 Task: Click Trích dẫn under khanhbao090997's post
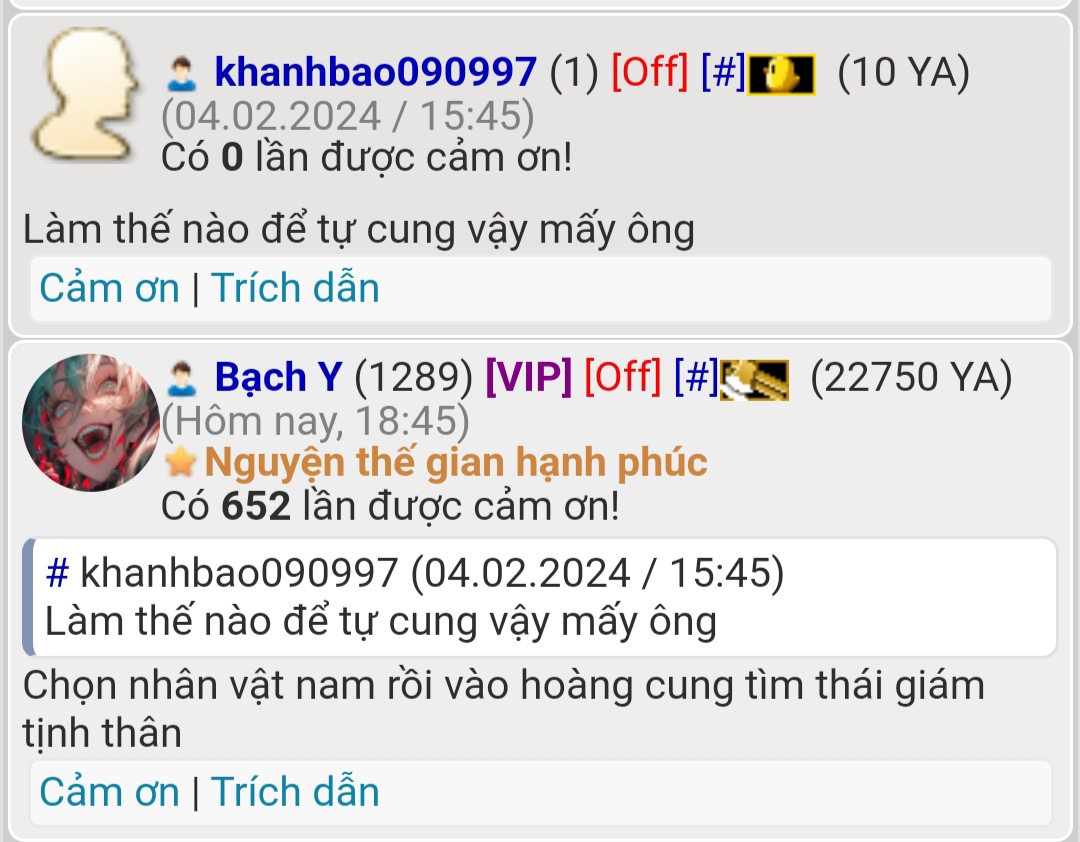tap(295, 288)
